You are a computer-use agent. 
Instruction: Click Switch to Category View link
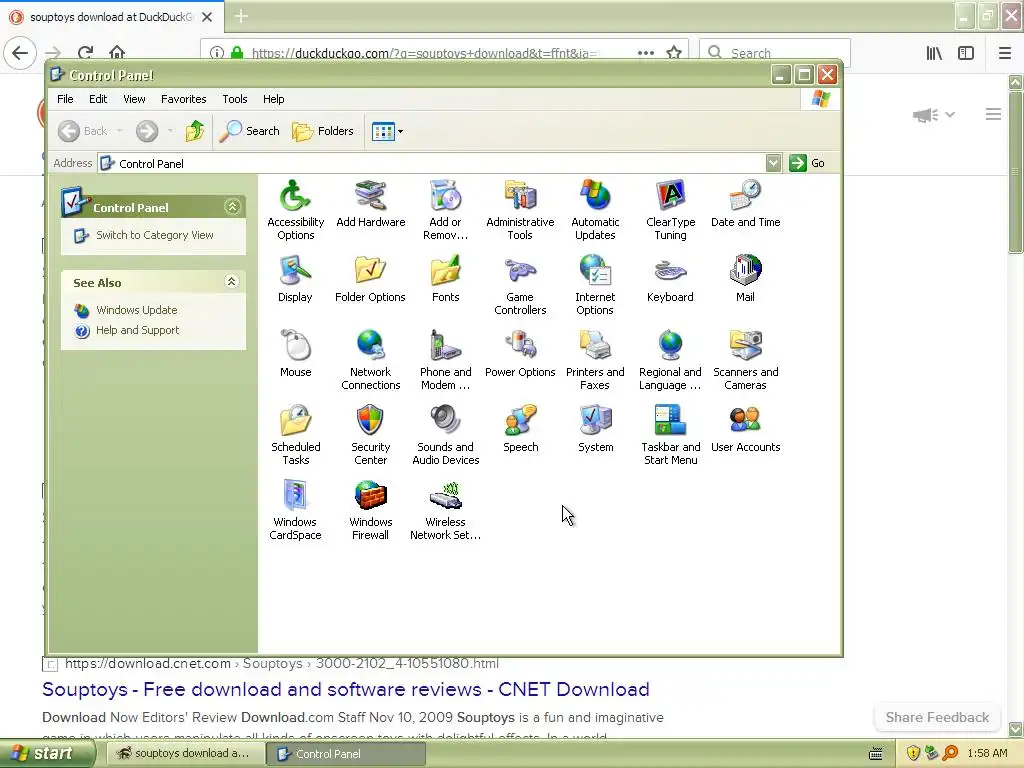(155, 235)
